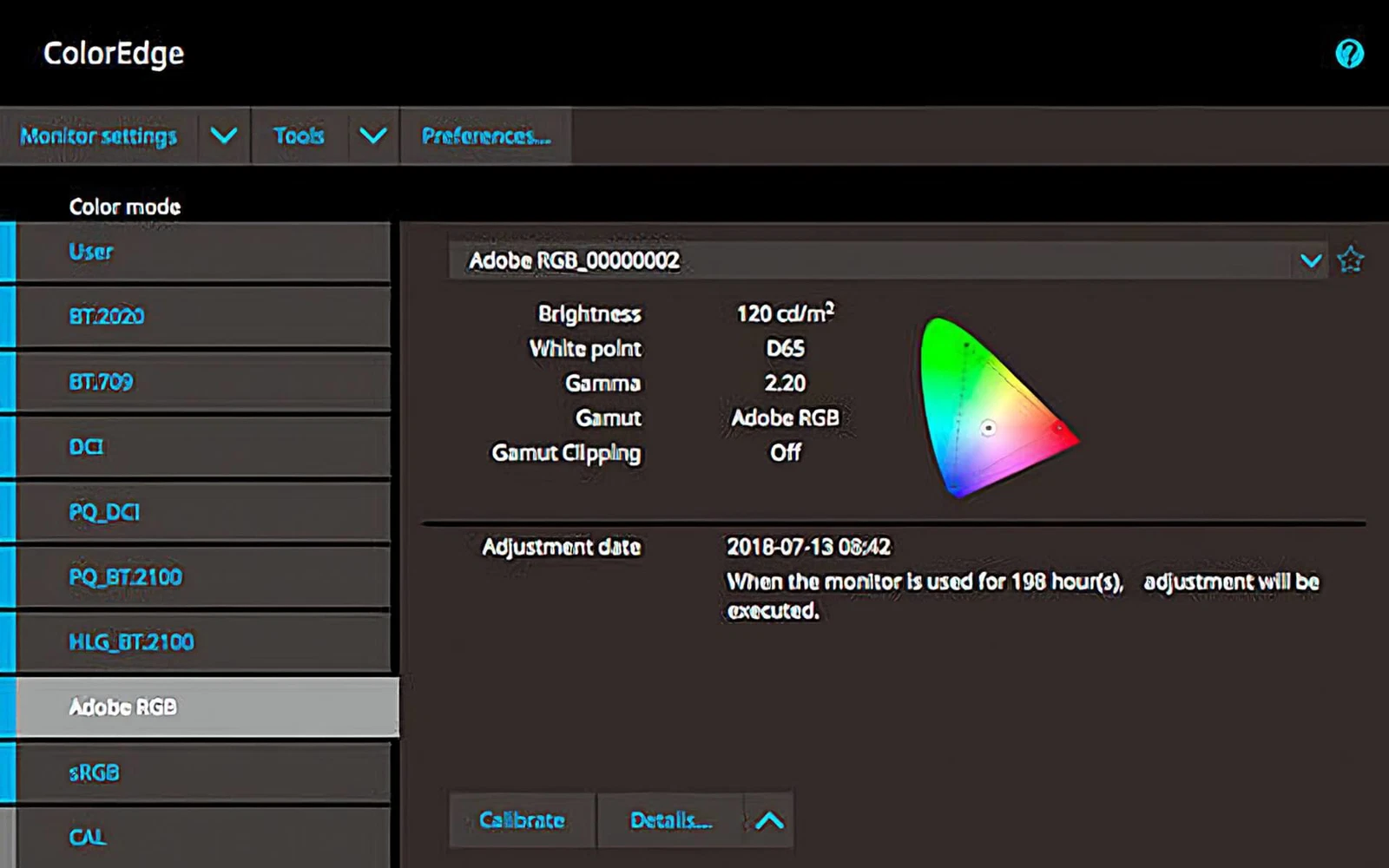Open the Tools menu
Viewport: 1389px width, 868px height.
(x=299, y=136)
